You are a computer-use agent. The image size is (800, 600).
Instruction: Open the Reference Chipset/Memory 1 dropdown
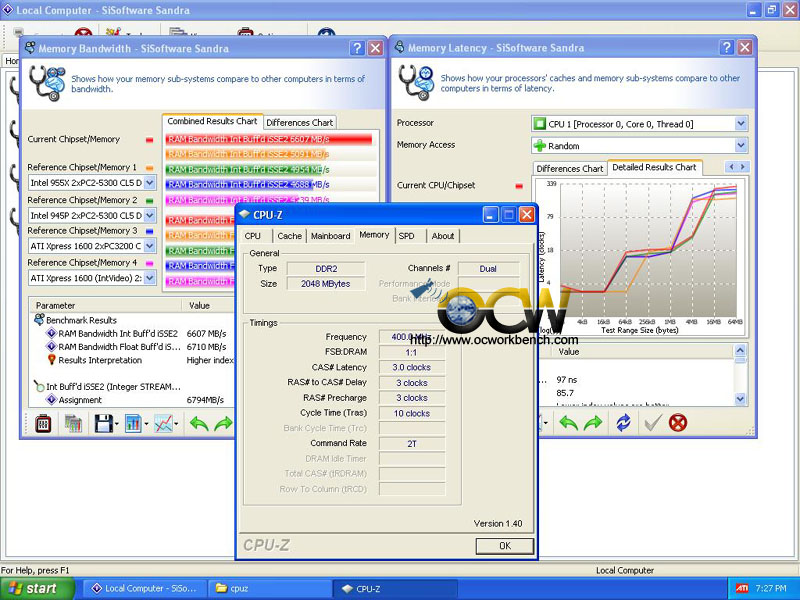[149, 183]
